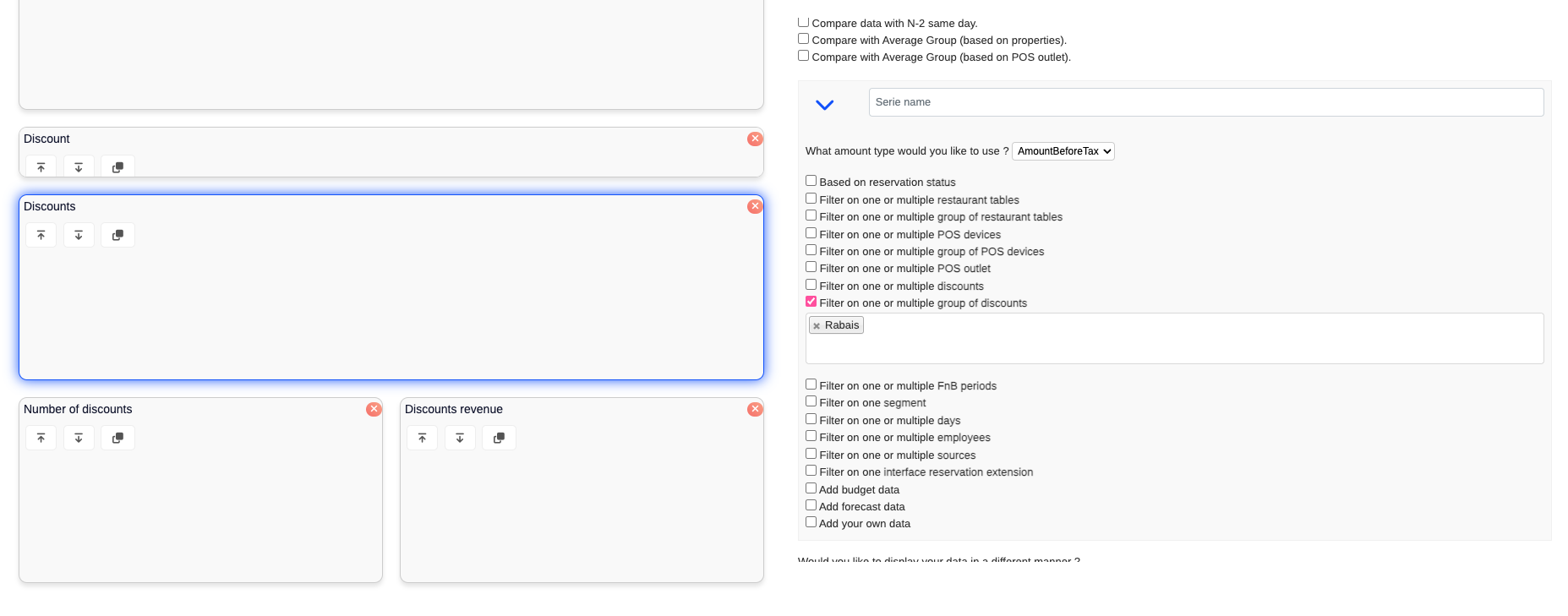Viewport: 1568px width, 616px height.
Task: Click the Serie name input field
Action: coord(1205,102)
